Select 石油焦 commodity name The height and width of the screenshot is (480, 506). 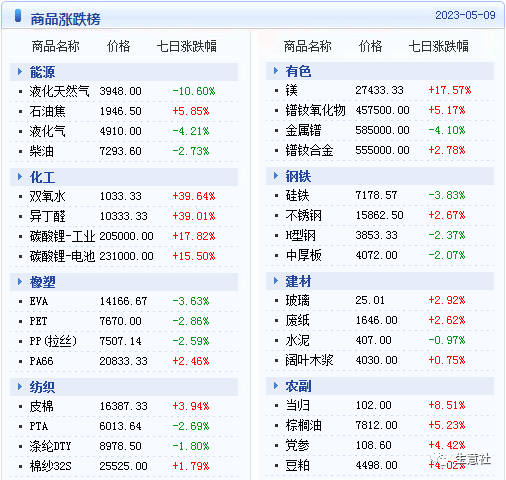[x=47, y=111]
